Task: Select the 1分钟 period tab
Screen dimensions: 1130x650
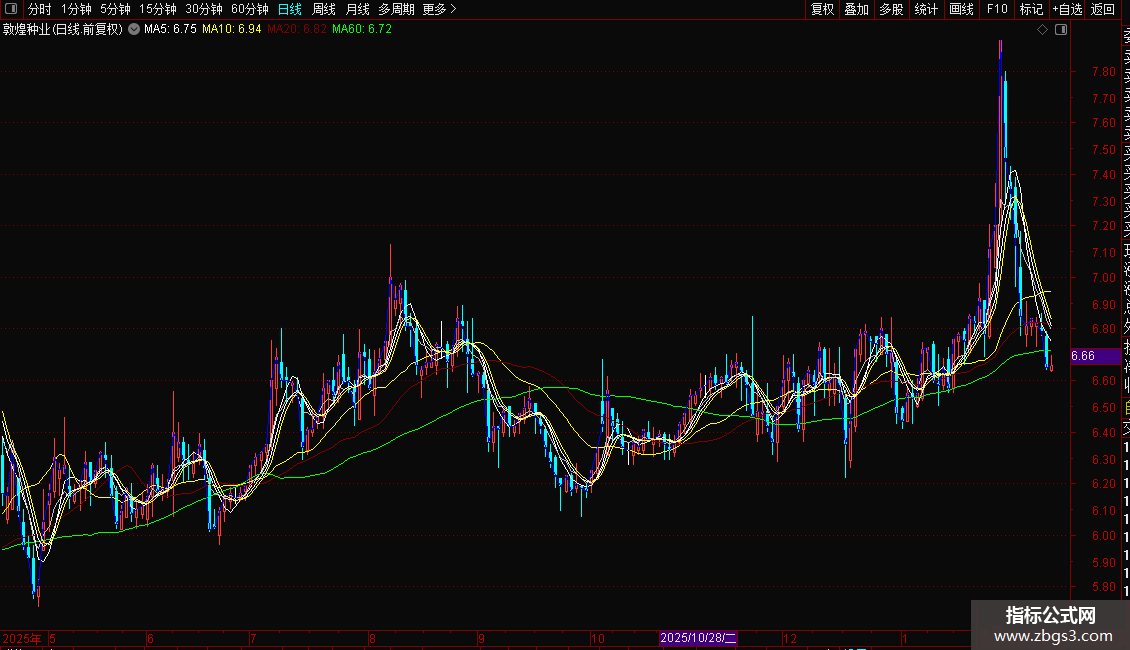Action: (76, 9)
